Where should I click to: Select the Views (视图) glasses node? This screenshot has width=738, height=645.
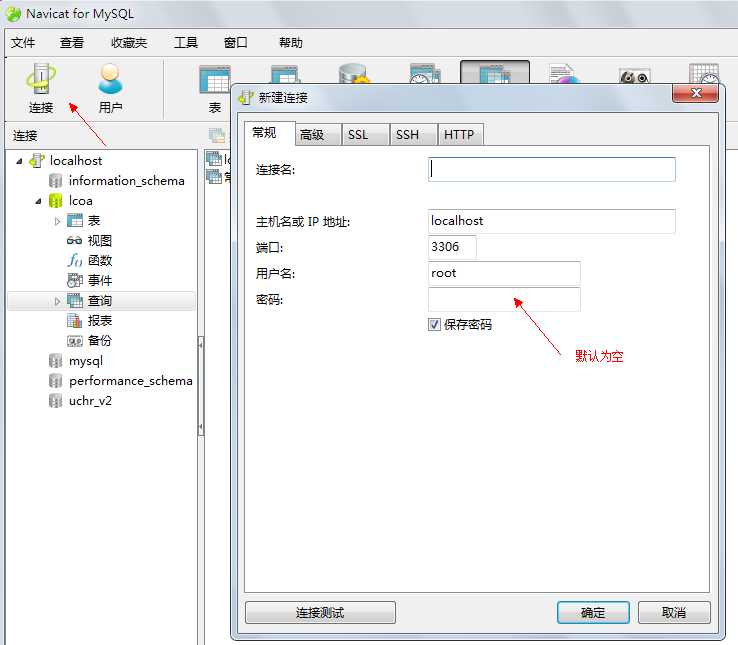[x=89, y=241]
